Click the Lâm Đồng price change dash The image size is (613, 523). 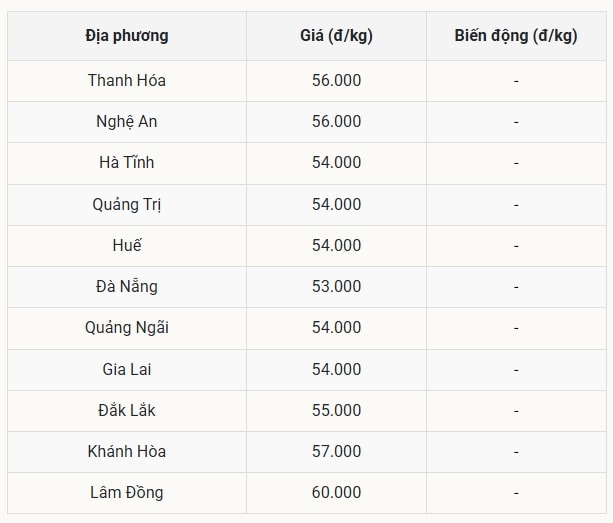(516, 492)
